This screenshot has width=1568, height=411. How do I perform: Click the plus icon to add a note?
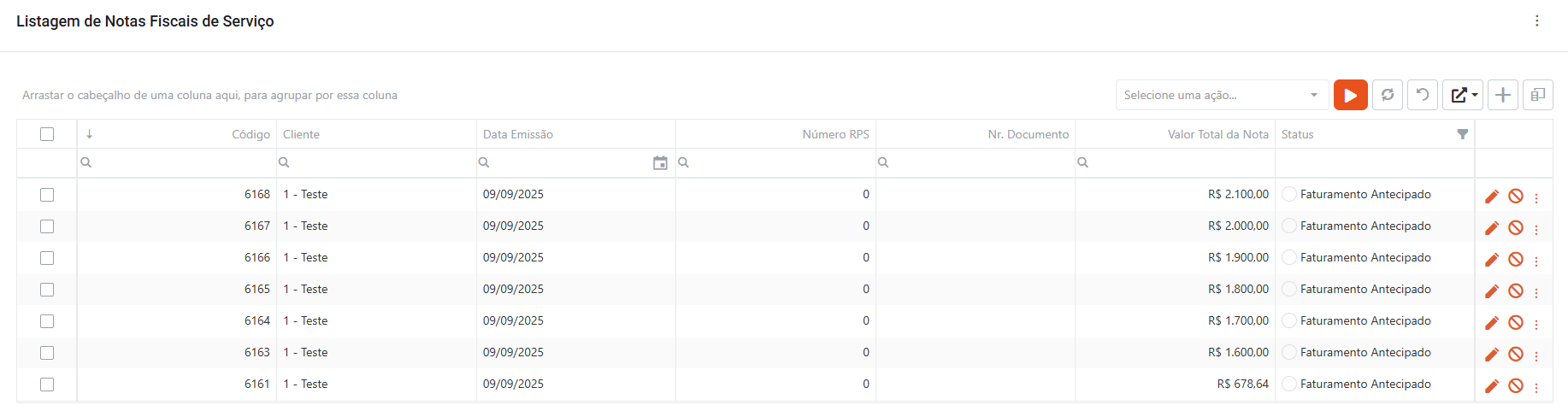pyautogui.click(x=1503, y=95)
